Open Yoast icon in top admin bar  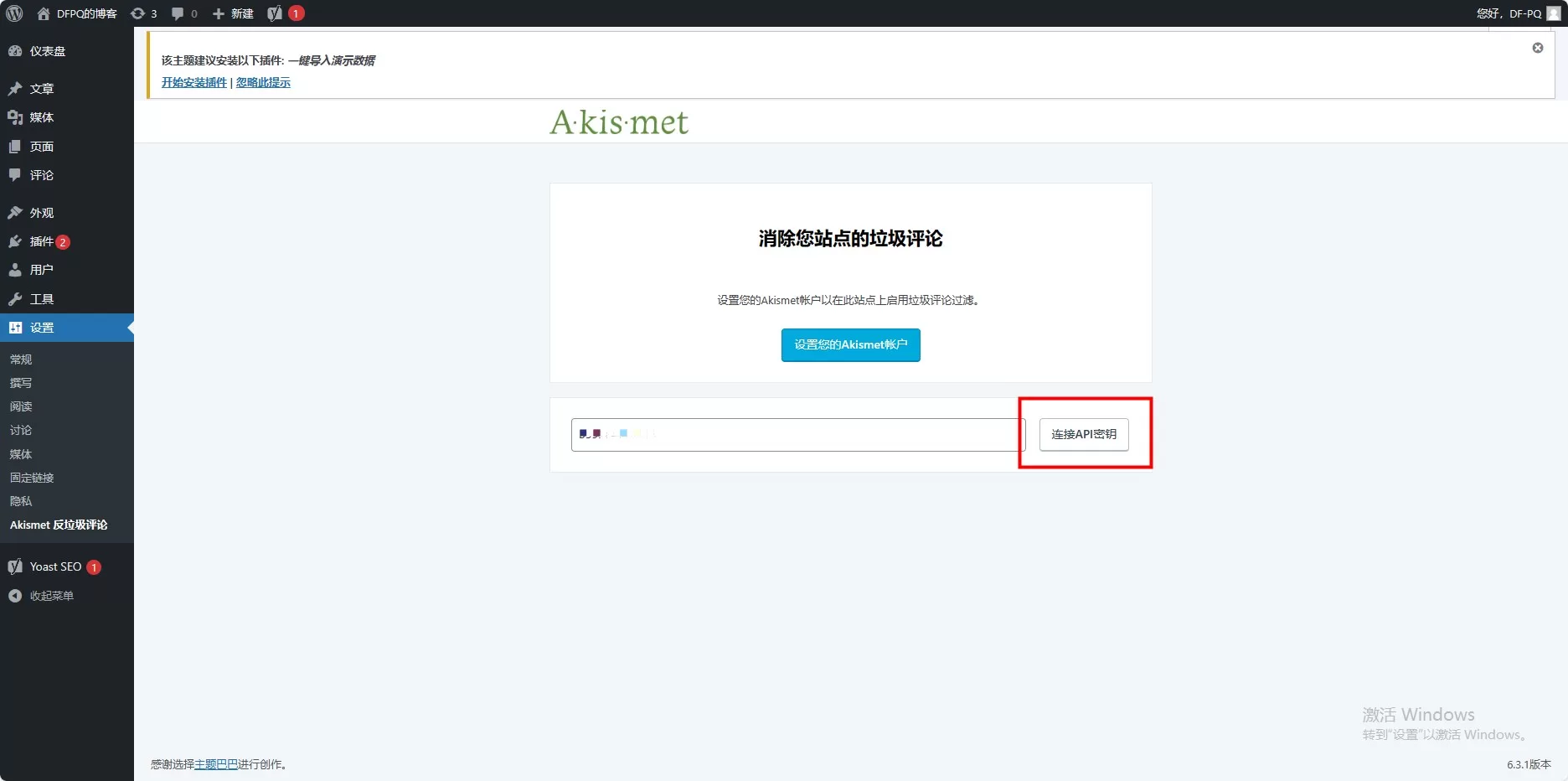[x=274, y=13]
